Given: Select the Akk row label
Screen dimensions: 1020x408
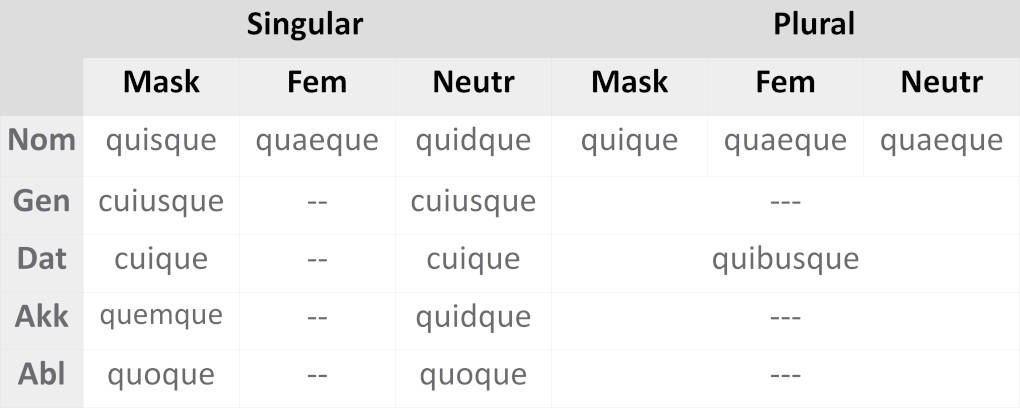Looking at the screenshot, I should tap(42, 317).
